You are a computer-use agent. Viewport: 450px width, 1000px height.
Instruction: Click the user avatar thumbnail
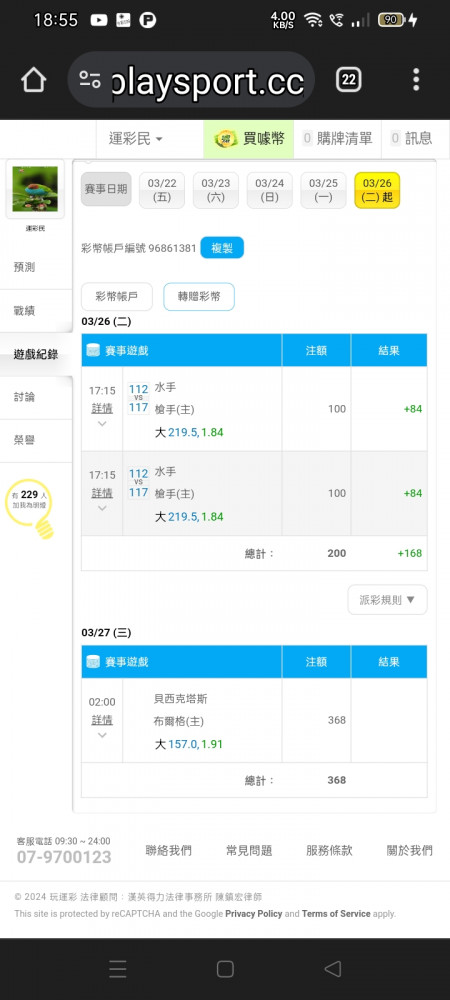[x=35, y=189]
